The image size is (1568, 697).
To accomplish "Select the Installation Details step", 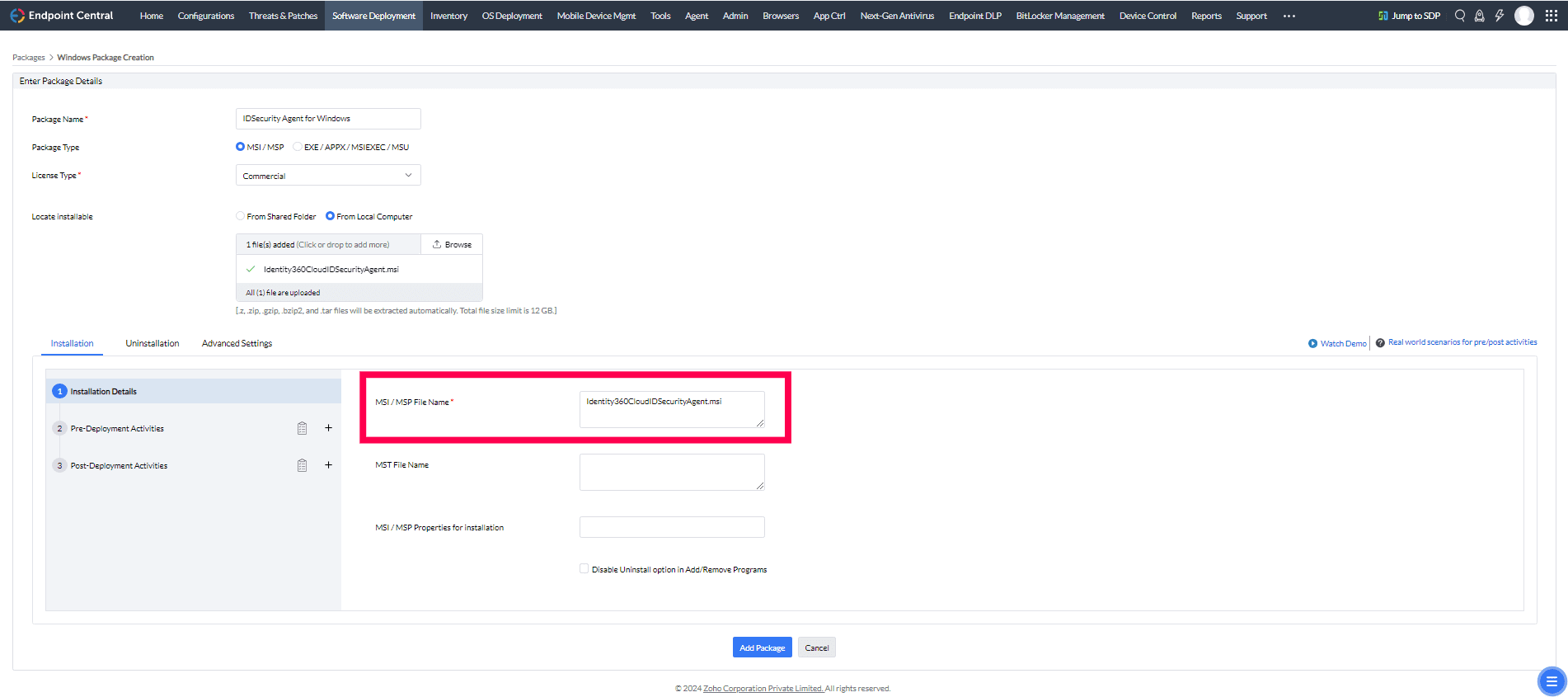I will (x=194, y=391).
